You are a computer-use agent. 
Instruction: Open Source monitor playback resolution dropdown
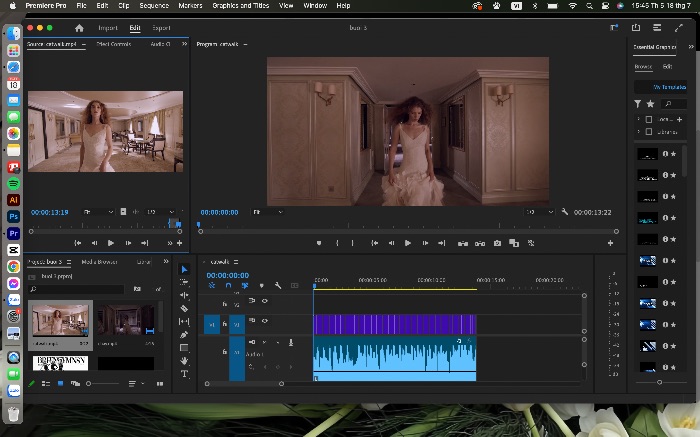tap(160, 212)
